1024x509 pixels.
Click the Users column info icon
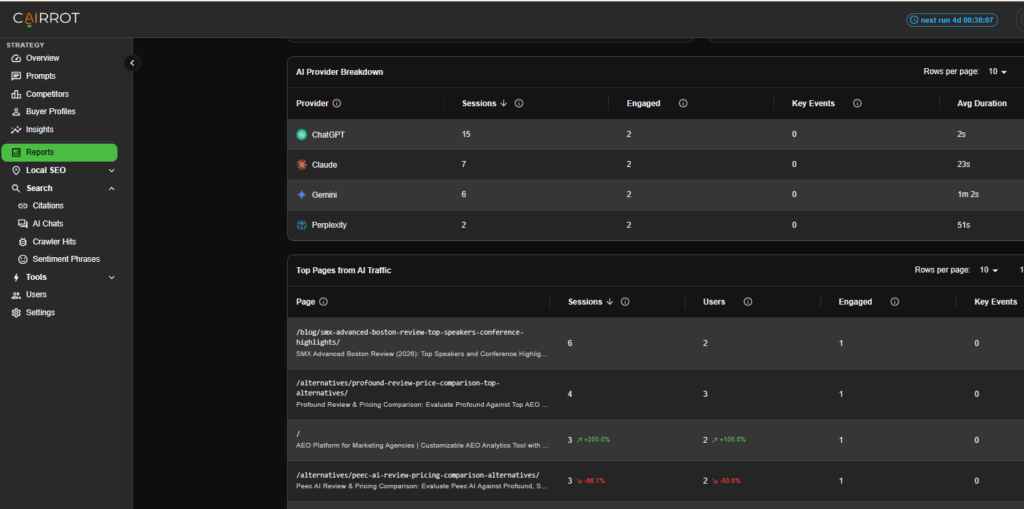[x=748, y=302]
